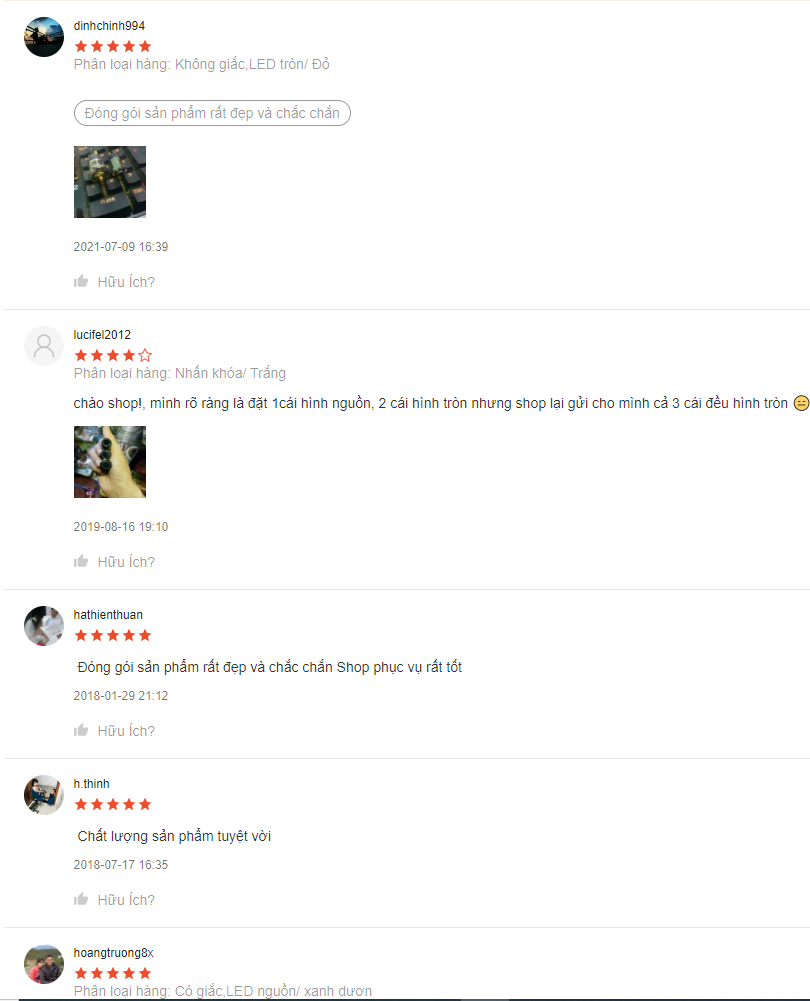This screenshot has width=810, height=1001.
Task: Click 'Hữu Ích?' under the 2021-07-09 review
Action: (126, 282)
